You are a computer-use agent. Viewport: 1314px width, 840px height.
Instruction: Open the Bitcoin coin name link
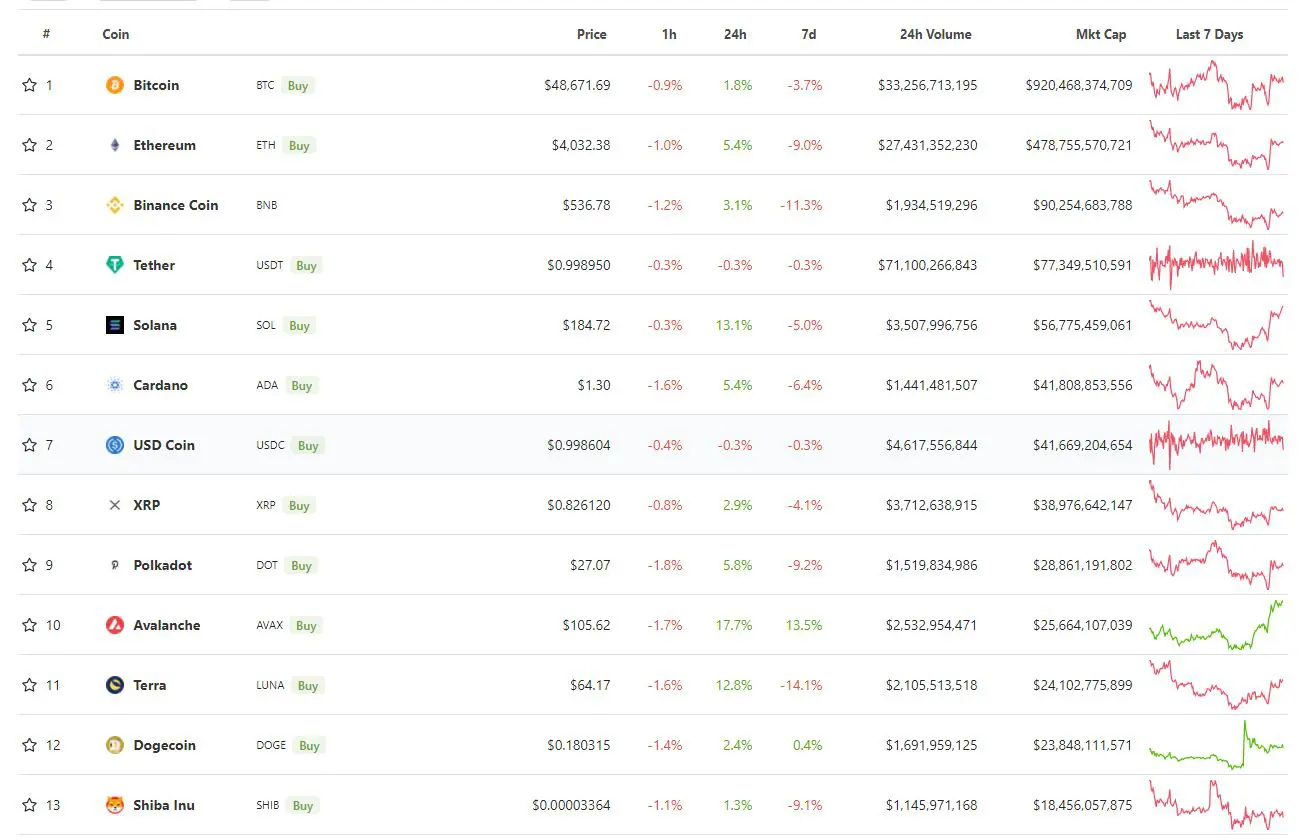tap(156, 85)
